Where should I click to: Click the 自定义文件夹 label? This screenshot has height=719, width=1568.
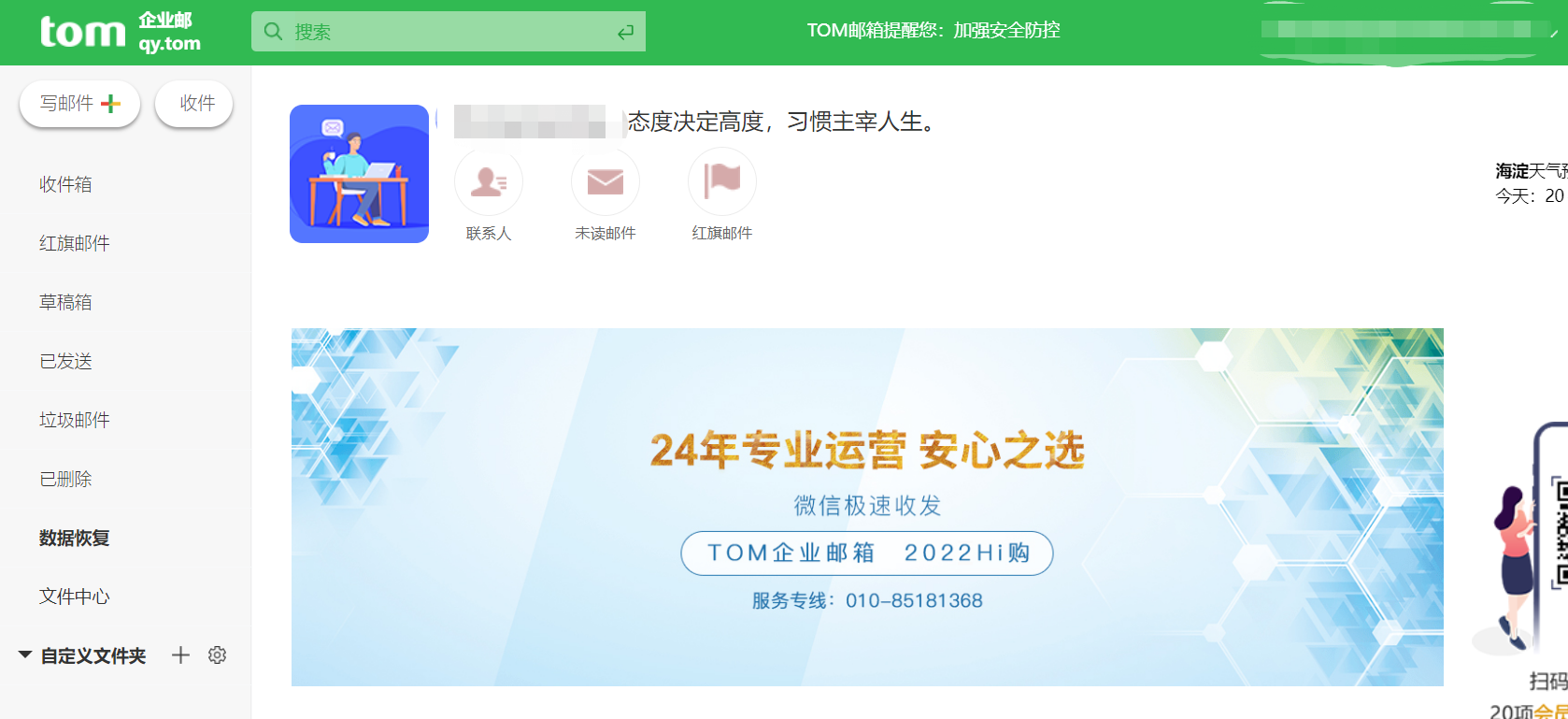(93, 655)
